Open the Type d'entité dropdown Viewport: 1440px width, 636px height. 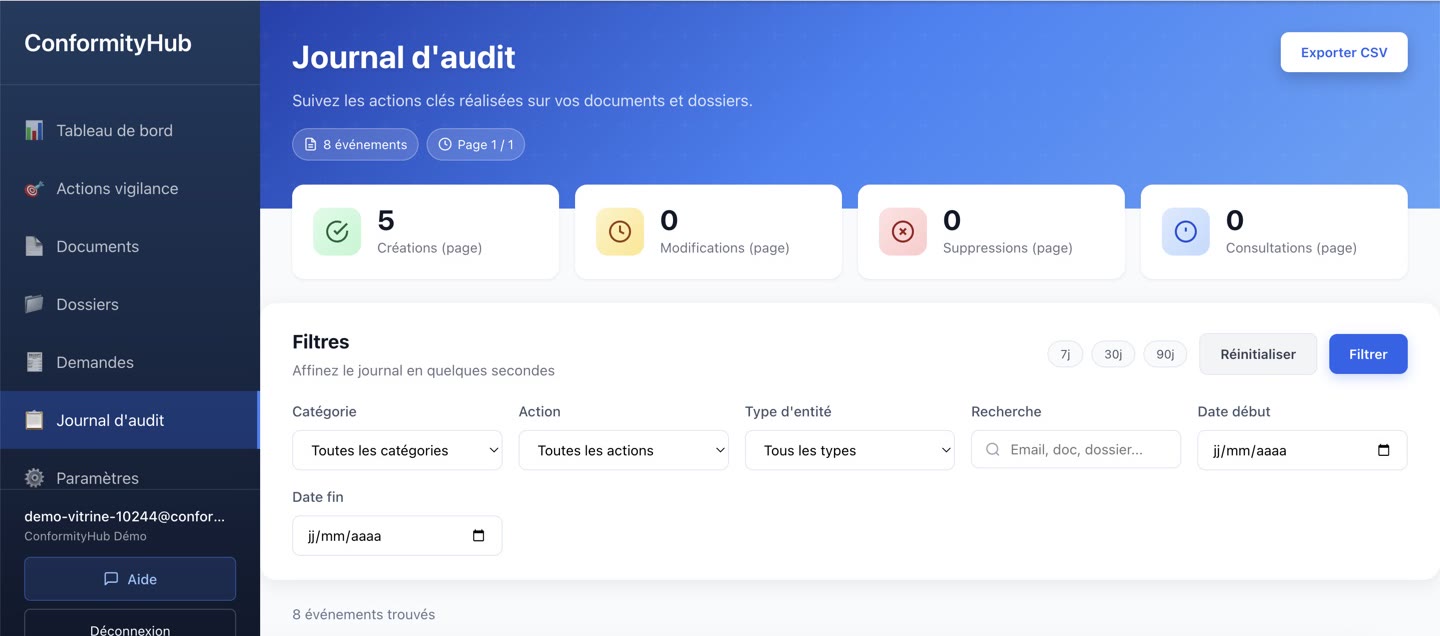click(x=850, y=450)
